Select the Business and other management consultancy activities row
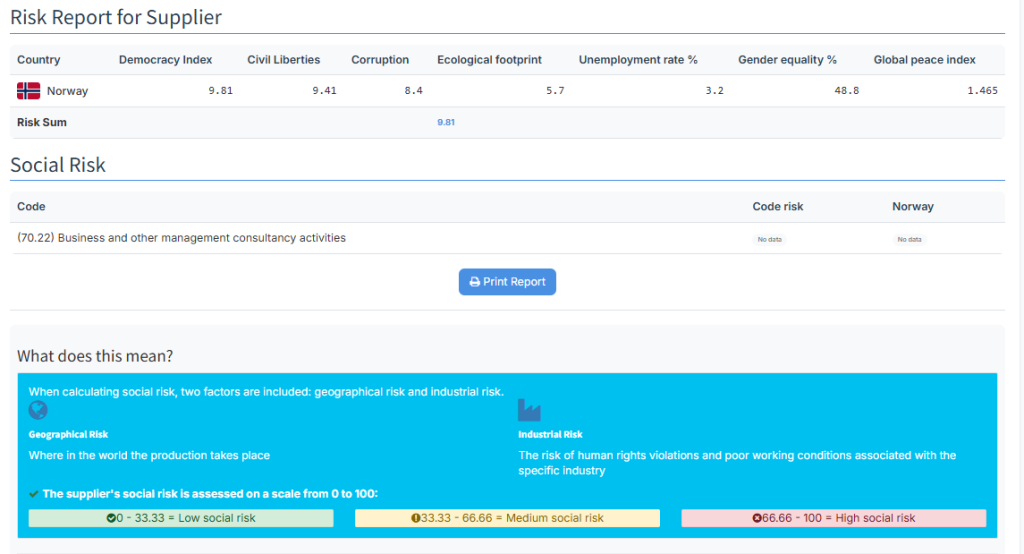The height and width of the screenshot is (554, 1024). point(182,238)
